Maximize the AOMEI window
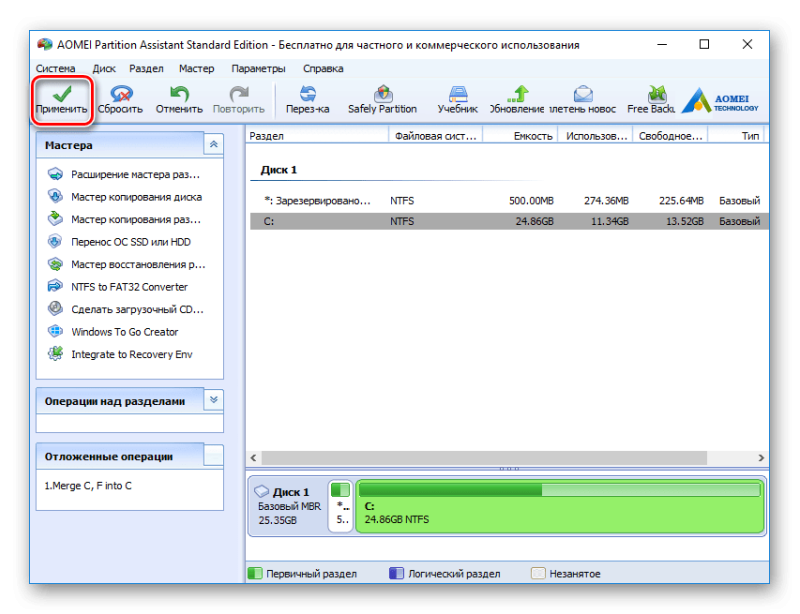Viewport: 800px width, 614px height. coord(704,44)
